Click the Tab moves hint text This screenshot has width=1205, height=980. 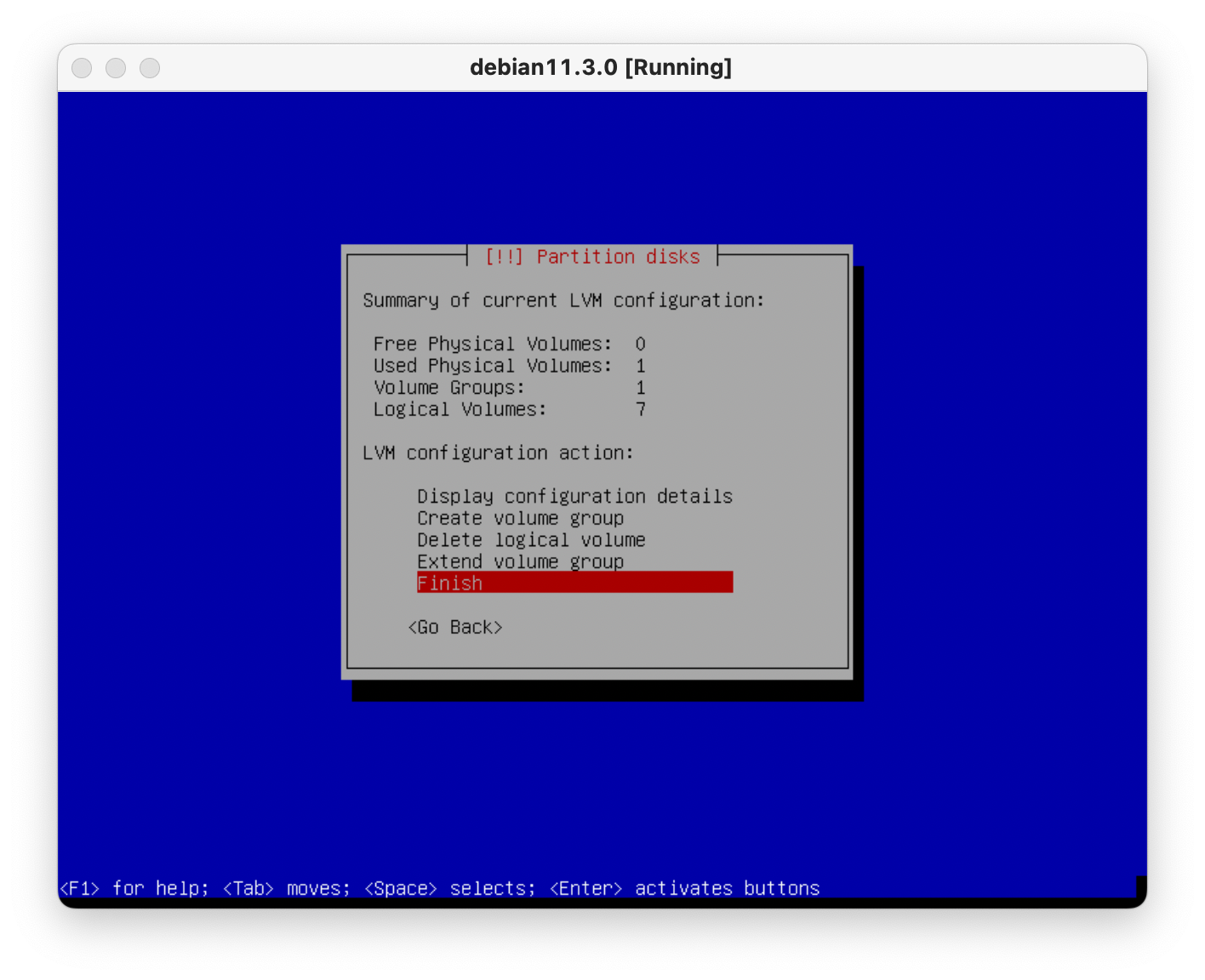pos(286,888)
